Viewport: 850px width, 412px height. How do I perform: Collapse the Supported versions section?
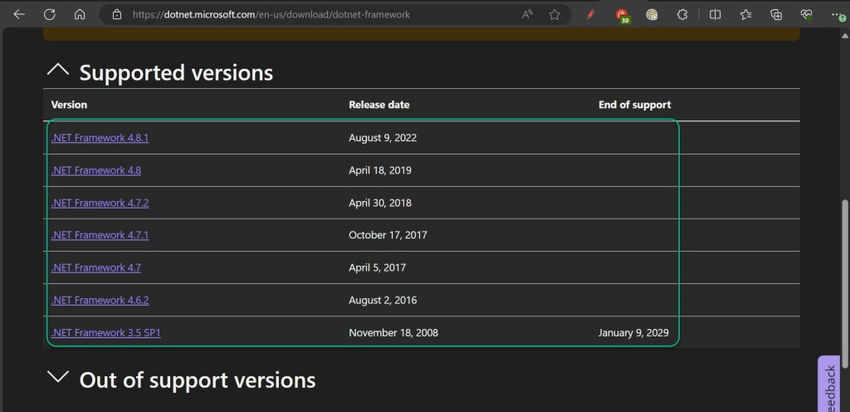tap(58, 70)
